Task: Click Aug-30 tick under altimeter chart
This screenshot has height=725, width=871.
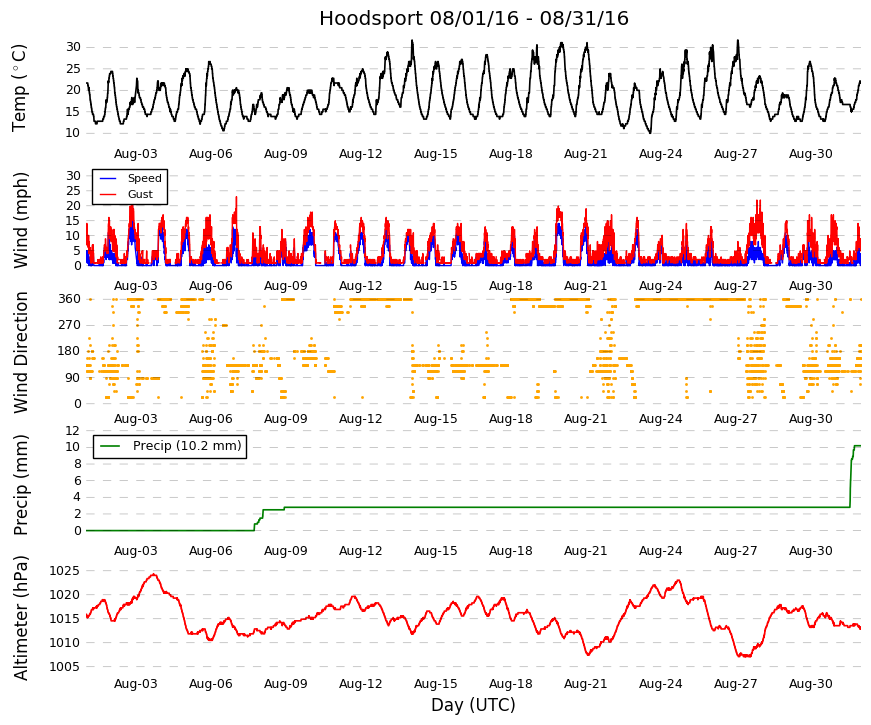Action: (x=810, y=684)
